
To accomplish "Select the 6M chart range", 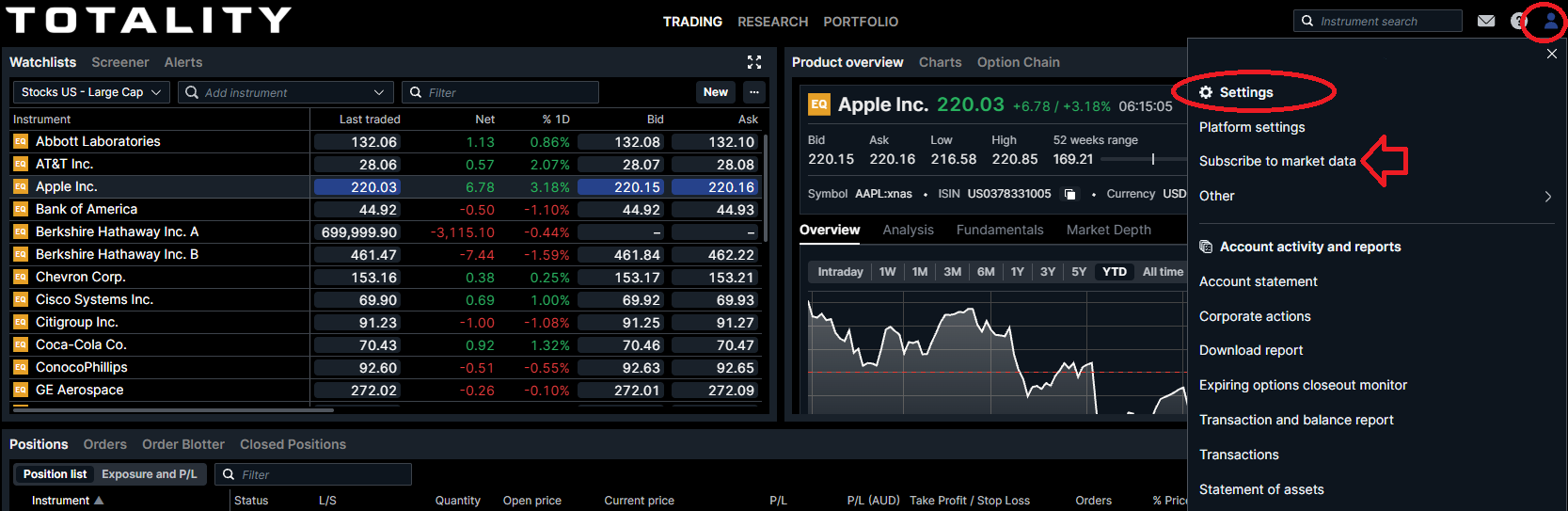I will coord(986,272).
